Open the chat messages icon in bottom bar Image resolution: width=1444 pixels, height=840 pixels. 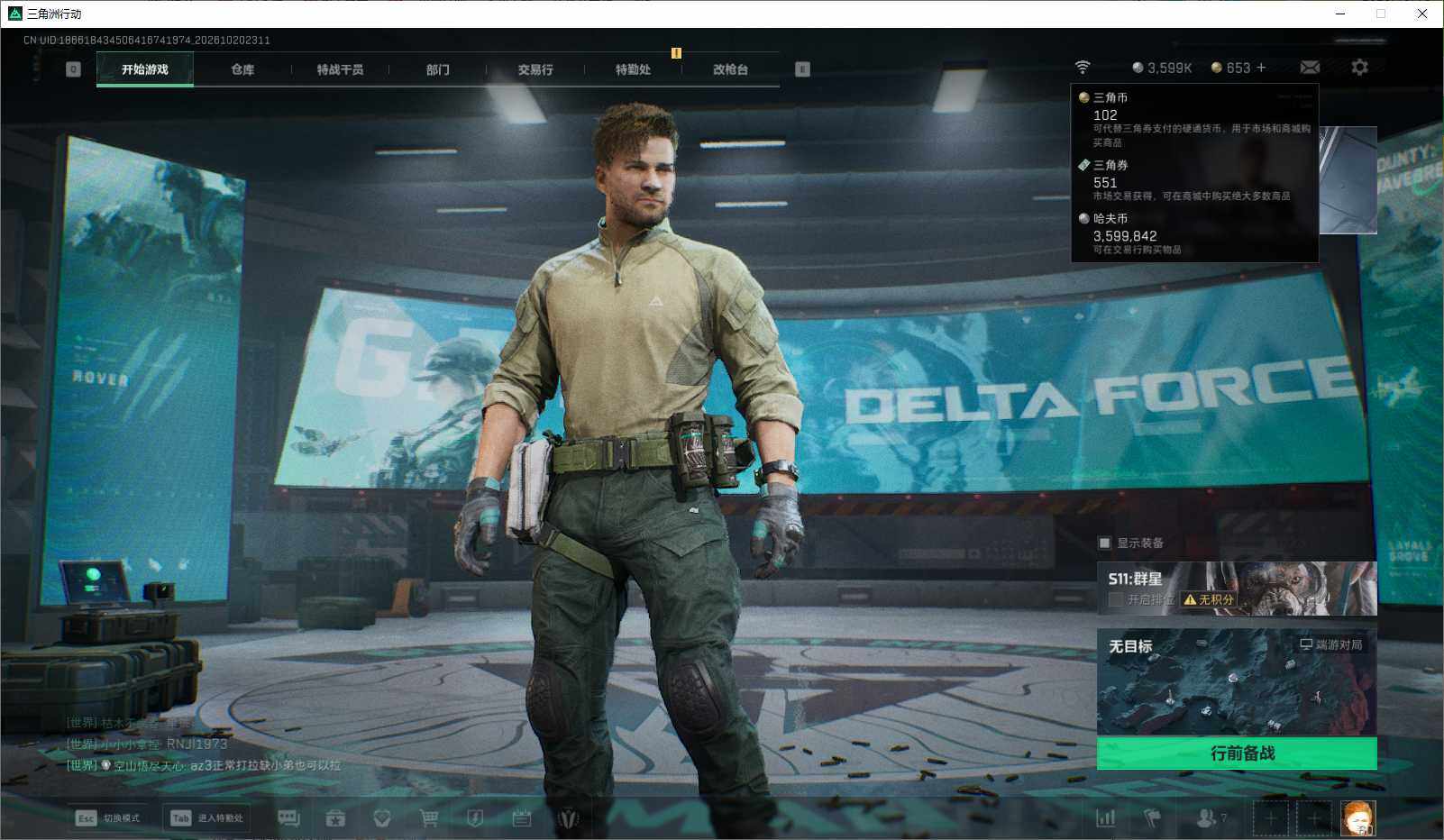click(x=288, y=817)
